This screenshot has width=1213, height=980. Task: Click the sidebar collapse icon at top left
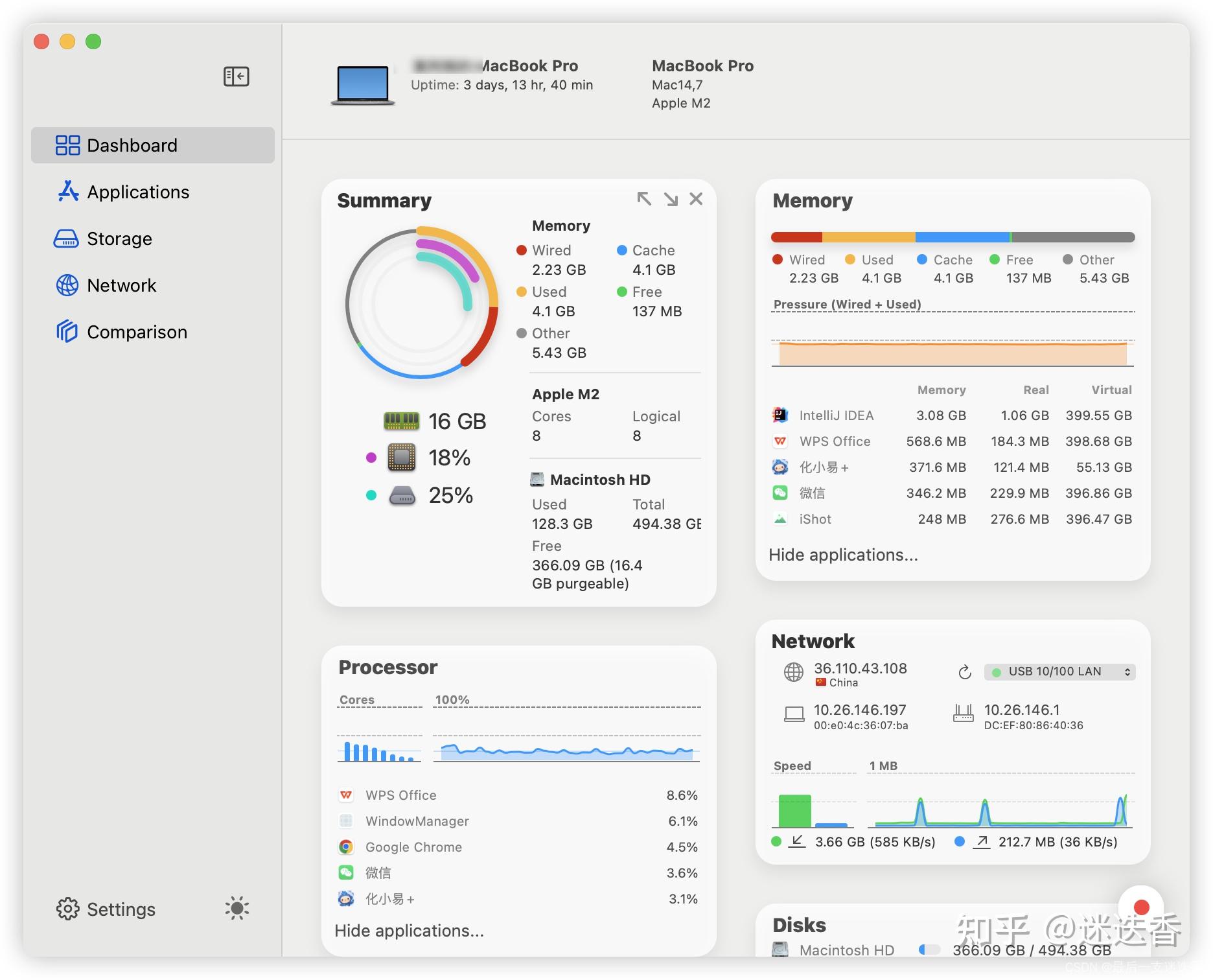click(236, 76)
